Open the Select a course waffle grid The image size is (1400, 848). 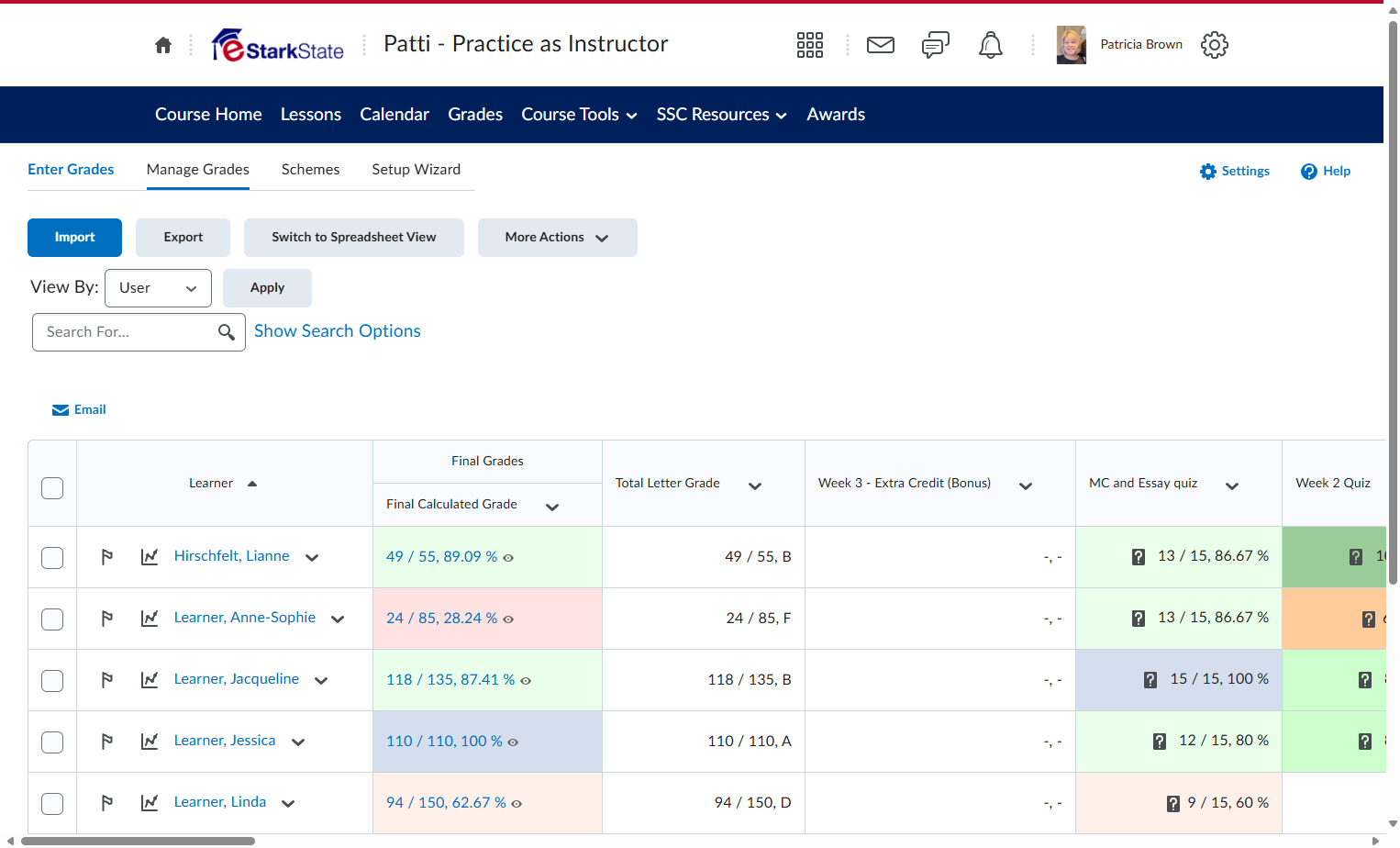click(810, 45)
